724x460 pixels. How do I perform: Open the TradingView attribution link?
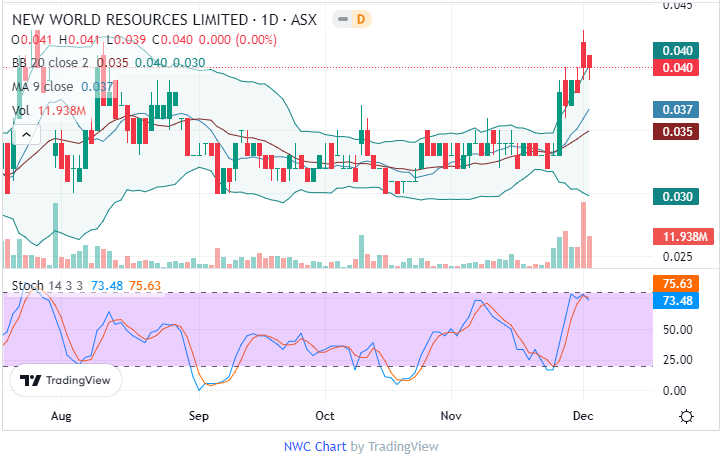(402, 446)
